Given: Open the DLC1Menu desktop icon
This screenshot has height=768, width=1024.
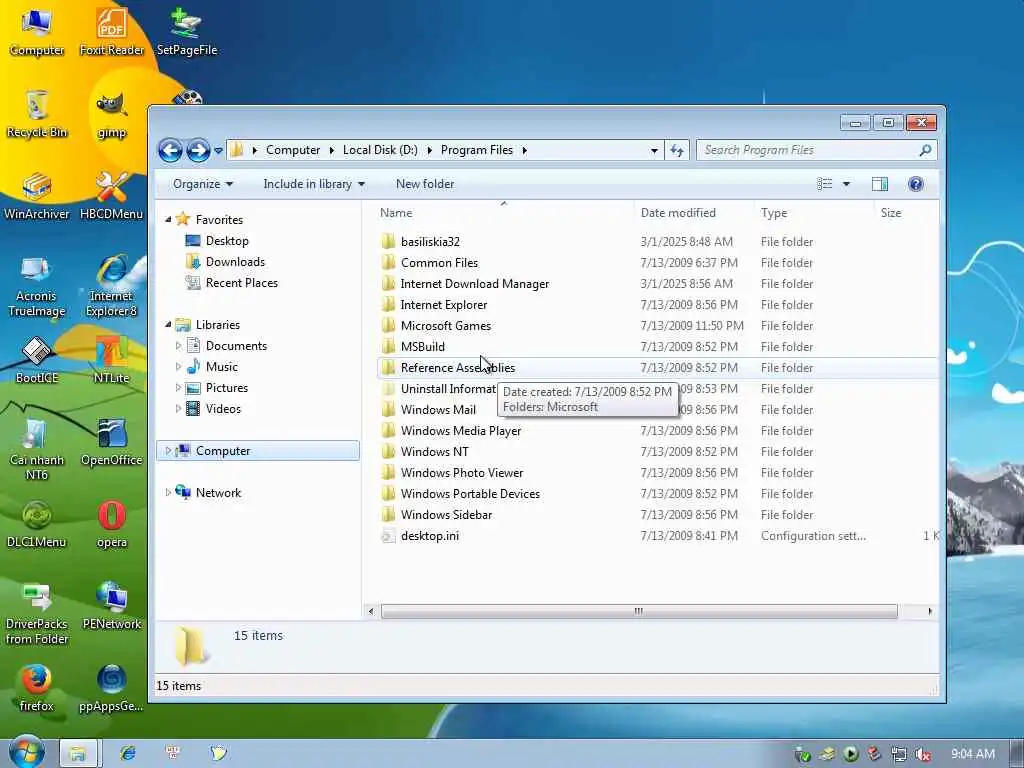Looking at the screenshot, I should 37,524.
